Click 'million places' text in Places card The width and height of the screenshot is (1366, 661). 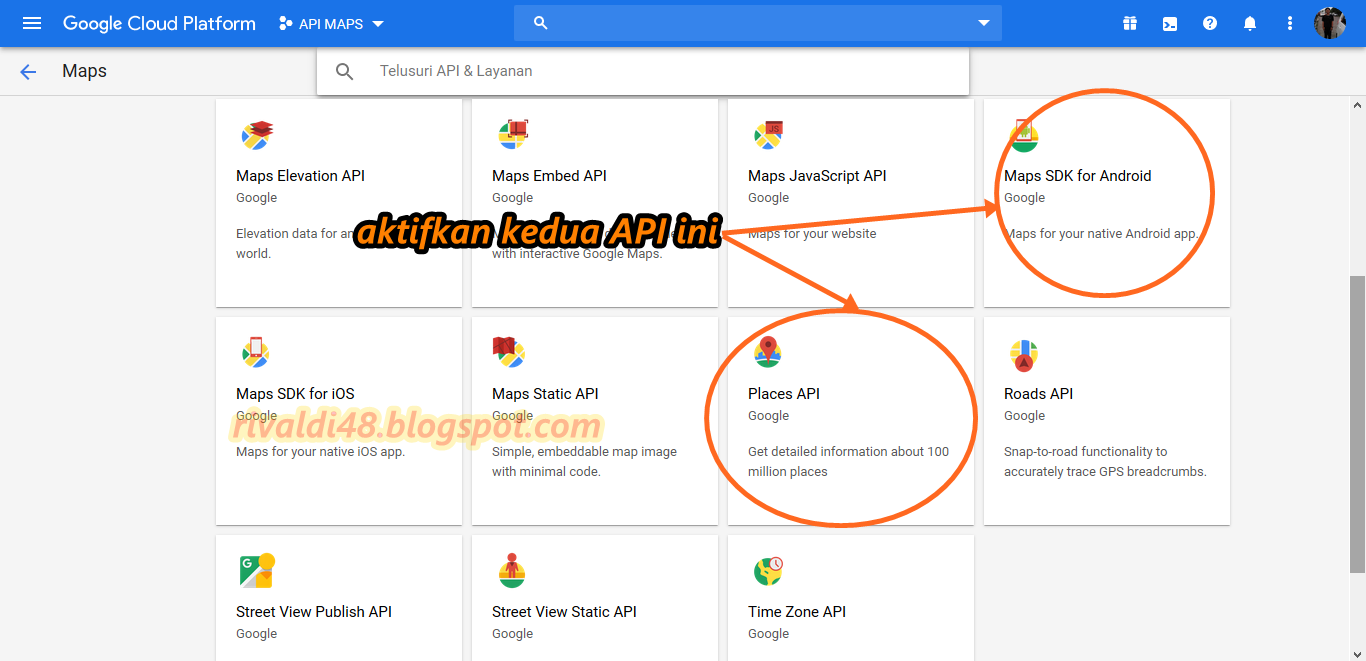click(788, 472)
